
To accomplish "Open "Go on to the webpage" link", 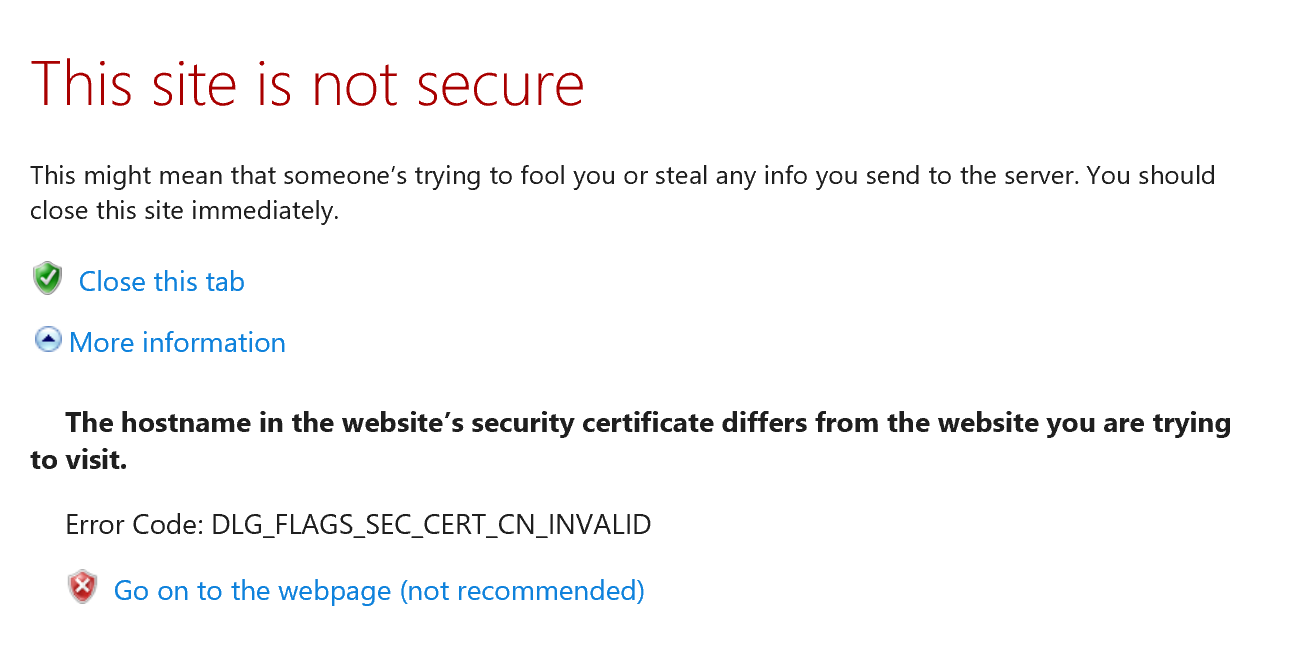I will pyautogui.click(x=252, y=591).
